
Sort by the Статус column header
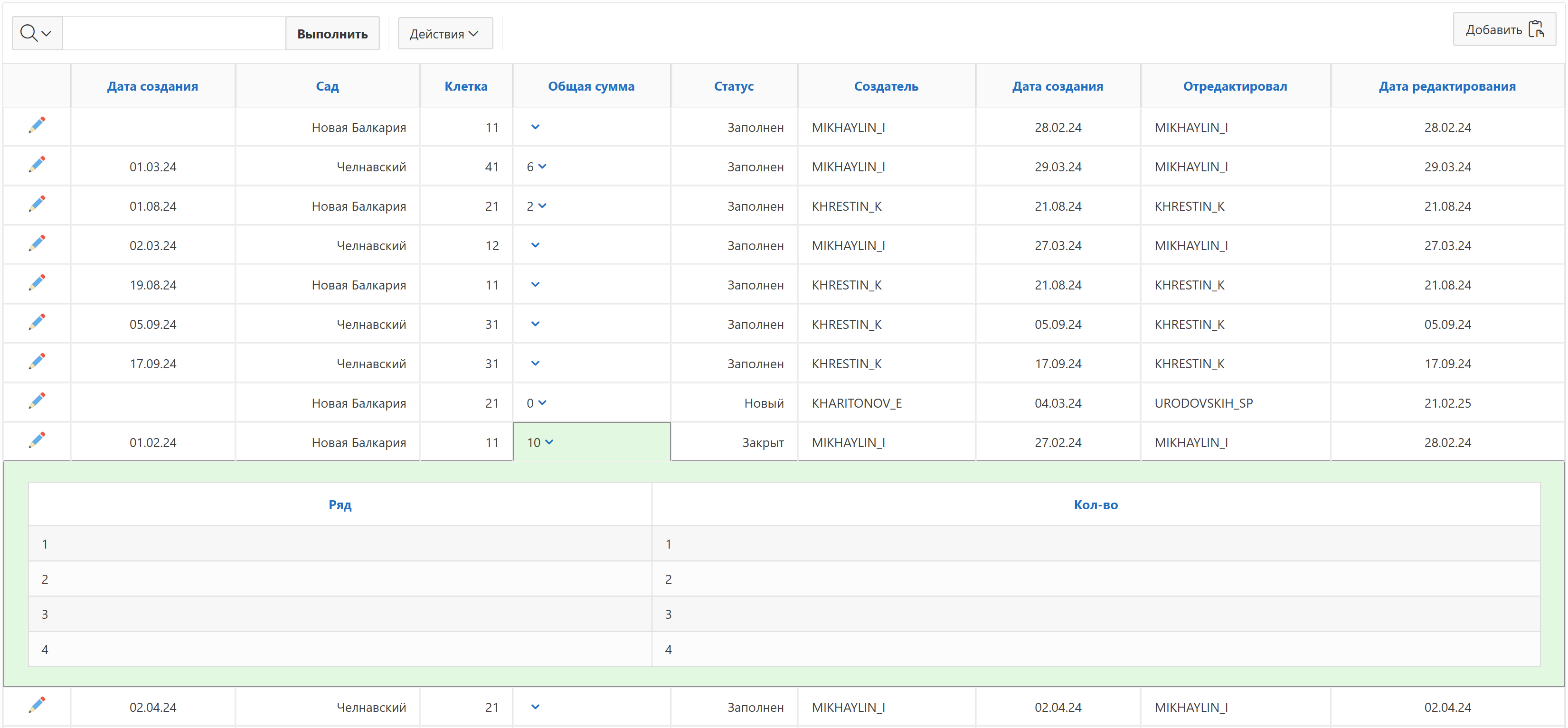coord(733,86)
